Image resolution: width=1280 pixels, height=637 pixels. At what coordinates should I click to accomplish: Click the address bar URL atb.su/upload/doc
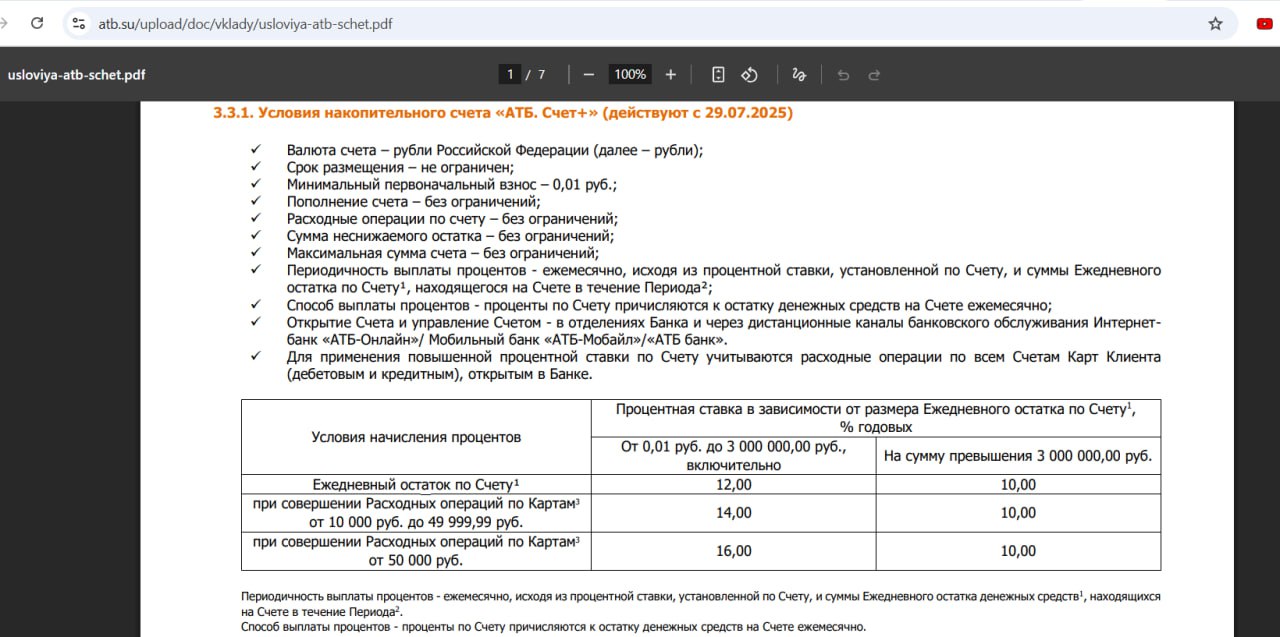pyautogui.click(x=245, y=24)
